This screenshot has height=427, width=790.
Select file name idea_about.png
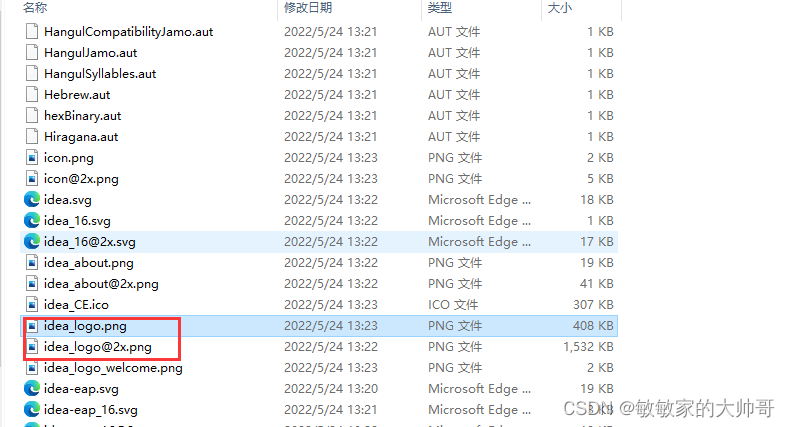(89, 263)
